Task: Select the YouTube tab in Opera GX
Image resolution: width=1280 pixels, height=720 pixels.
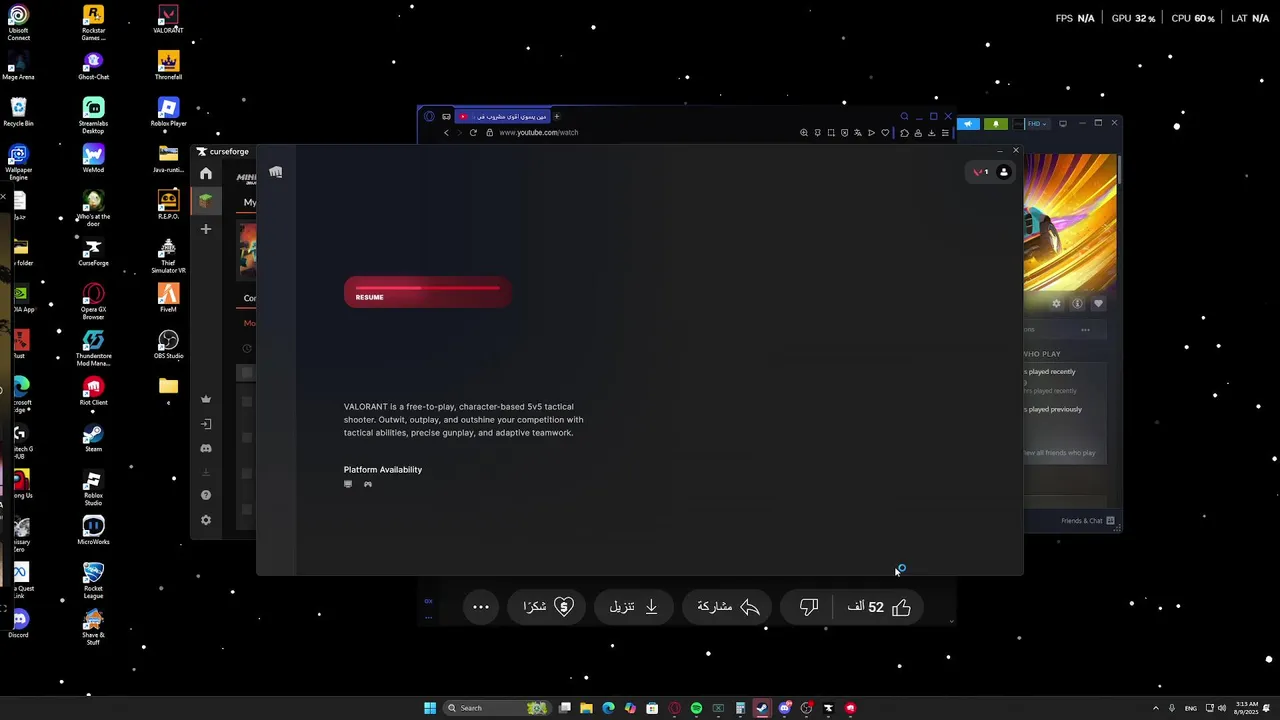Action: (503, 116)
